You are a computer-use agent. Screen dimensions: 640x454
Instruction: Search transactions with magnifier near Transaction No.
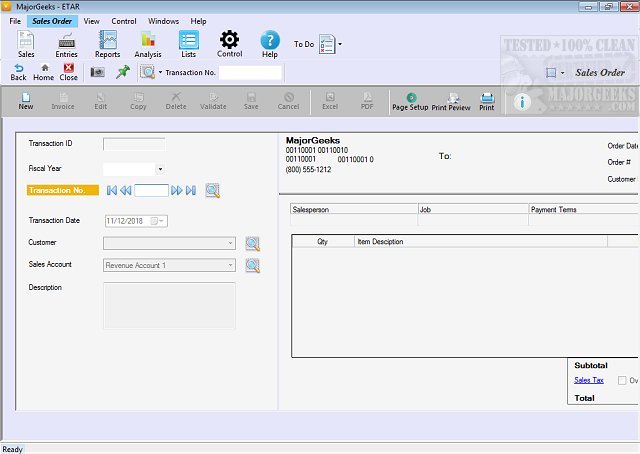tap(213, 190)
